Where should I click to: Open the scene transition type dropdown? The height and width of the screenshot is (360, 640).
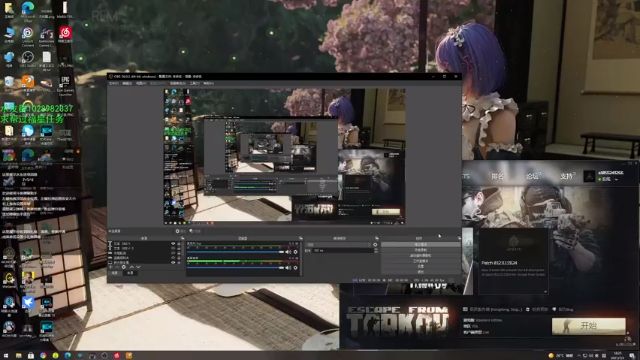click(338, 244)
